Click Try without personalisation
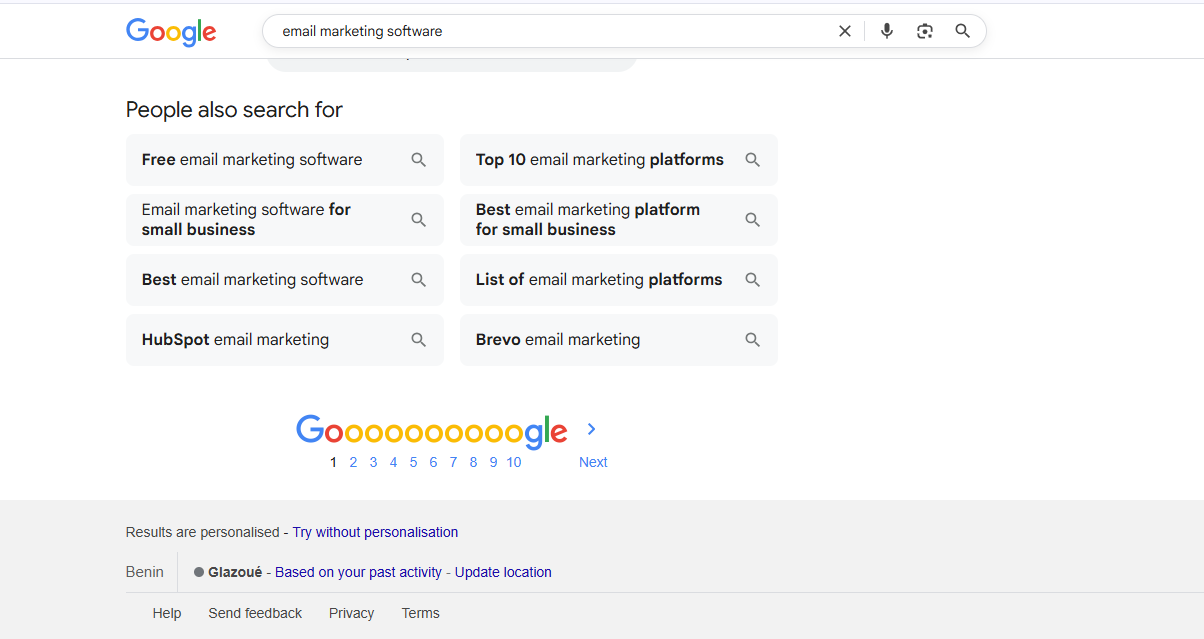The image size is (1204, 639). pyautogui.click(x=375, y=532)
